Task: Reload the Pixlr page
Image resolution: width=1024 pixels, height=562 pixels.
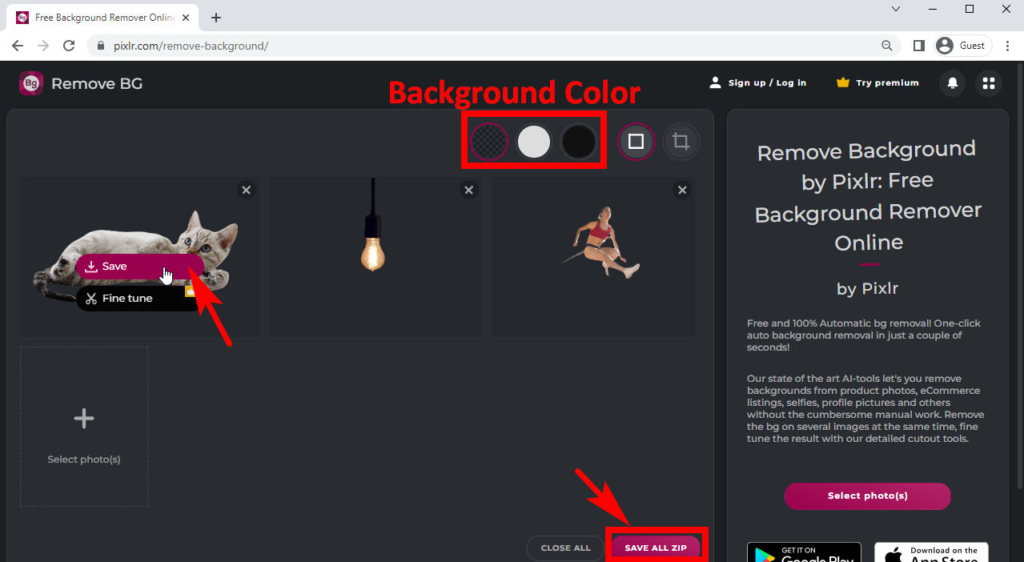Action: (x=69, y=46)
